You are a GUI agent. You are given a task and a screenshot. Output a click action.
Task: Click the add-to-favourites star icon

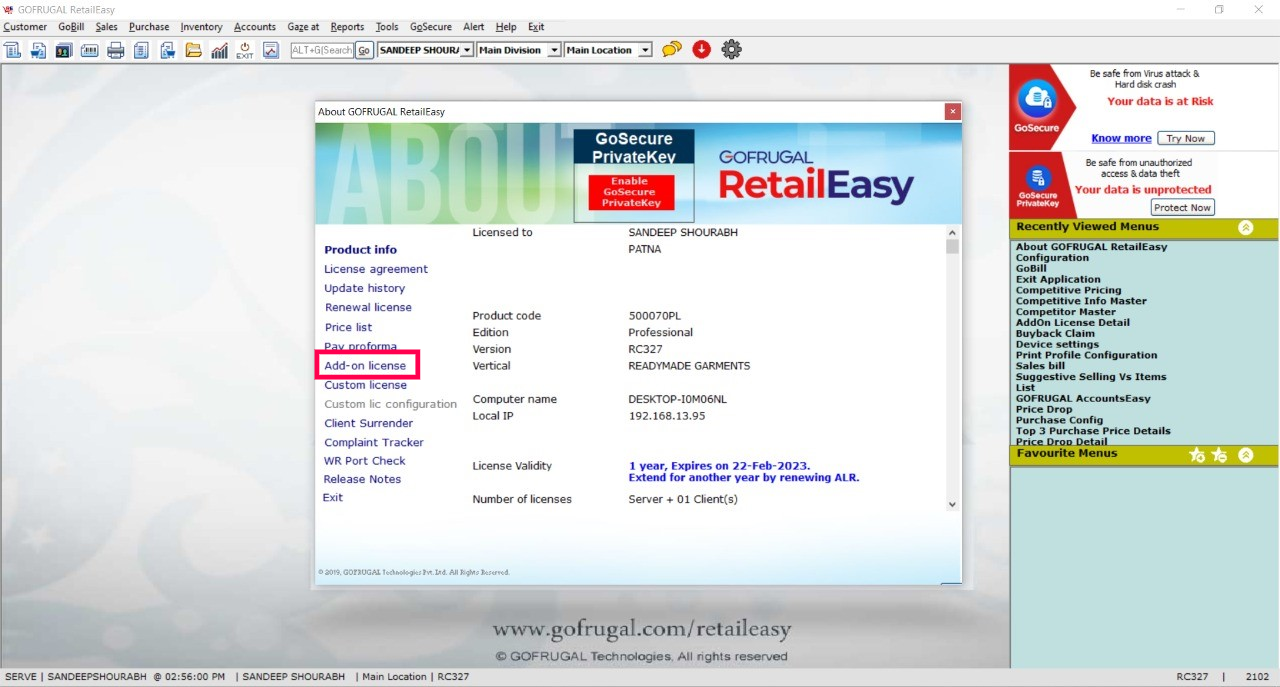point(1197,455)
